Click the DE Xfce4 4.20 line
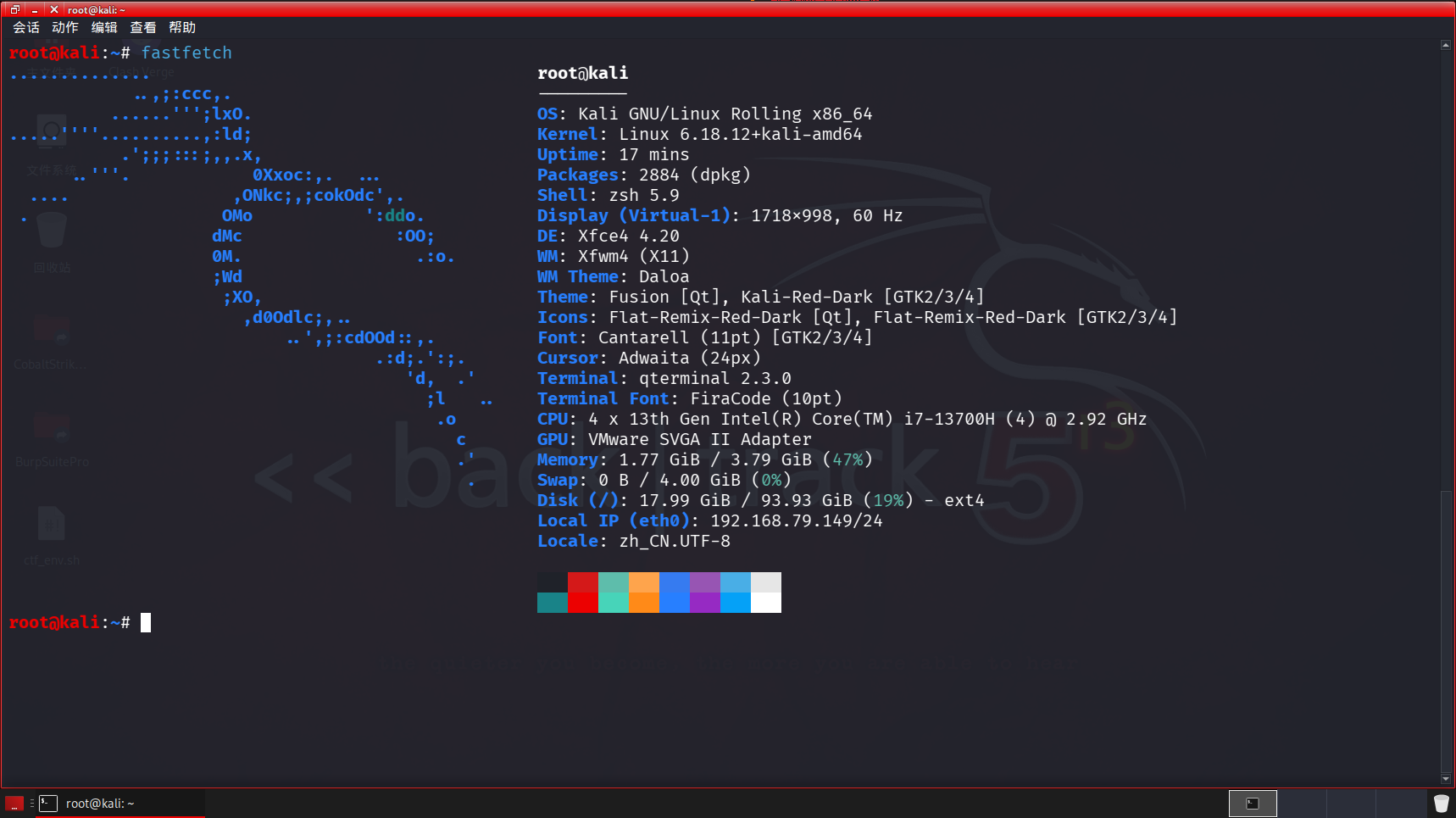The width and height of the screenshot is (1456, 818). tap(608, 236)
